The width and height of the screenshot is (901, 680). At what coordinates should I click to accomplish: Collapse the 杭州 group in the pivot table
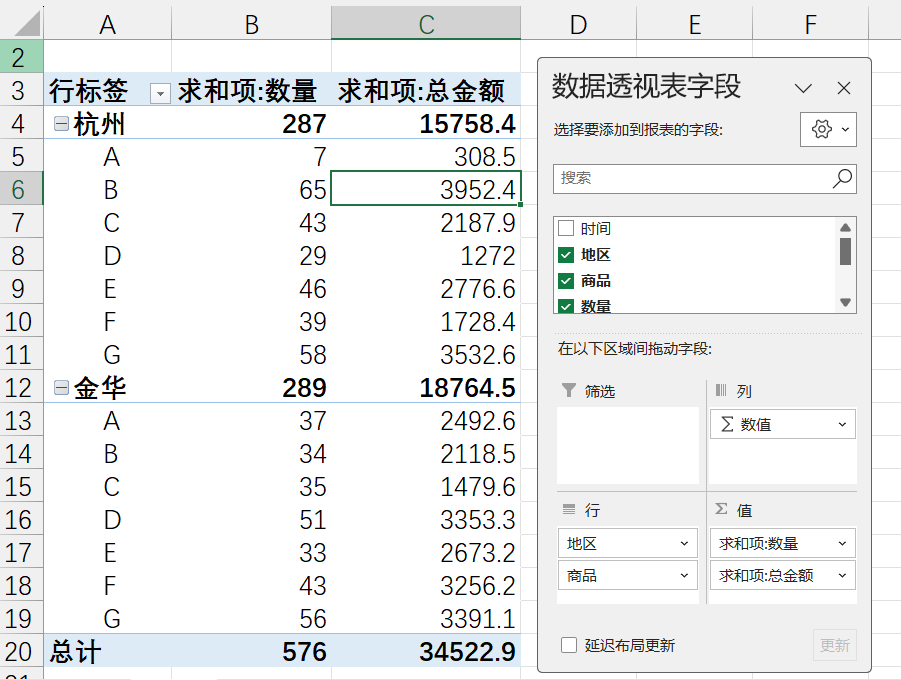click(61, 124)
